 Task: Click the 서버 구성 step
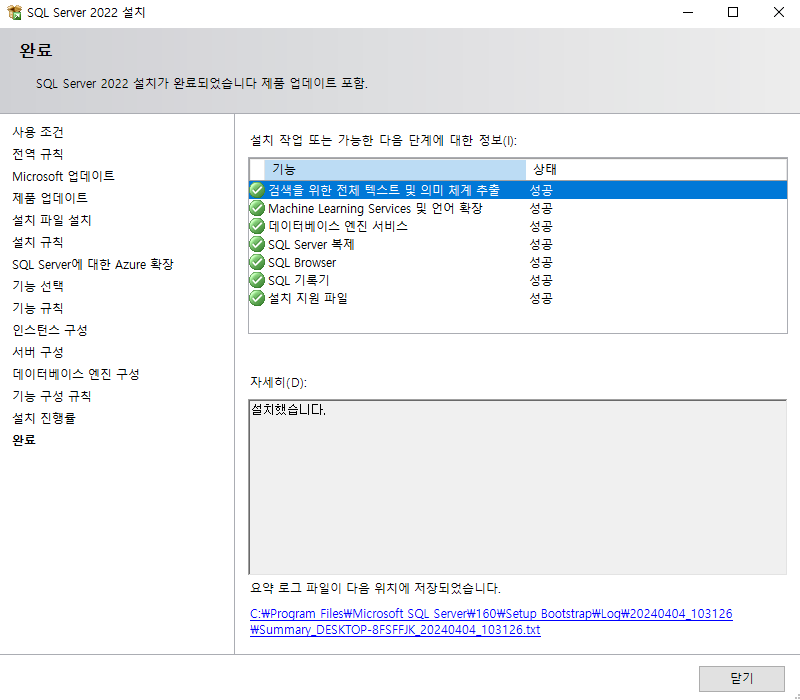coord(38,352)
